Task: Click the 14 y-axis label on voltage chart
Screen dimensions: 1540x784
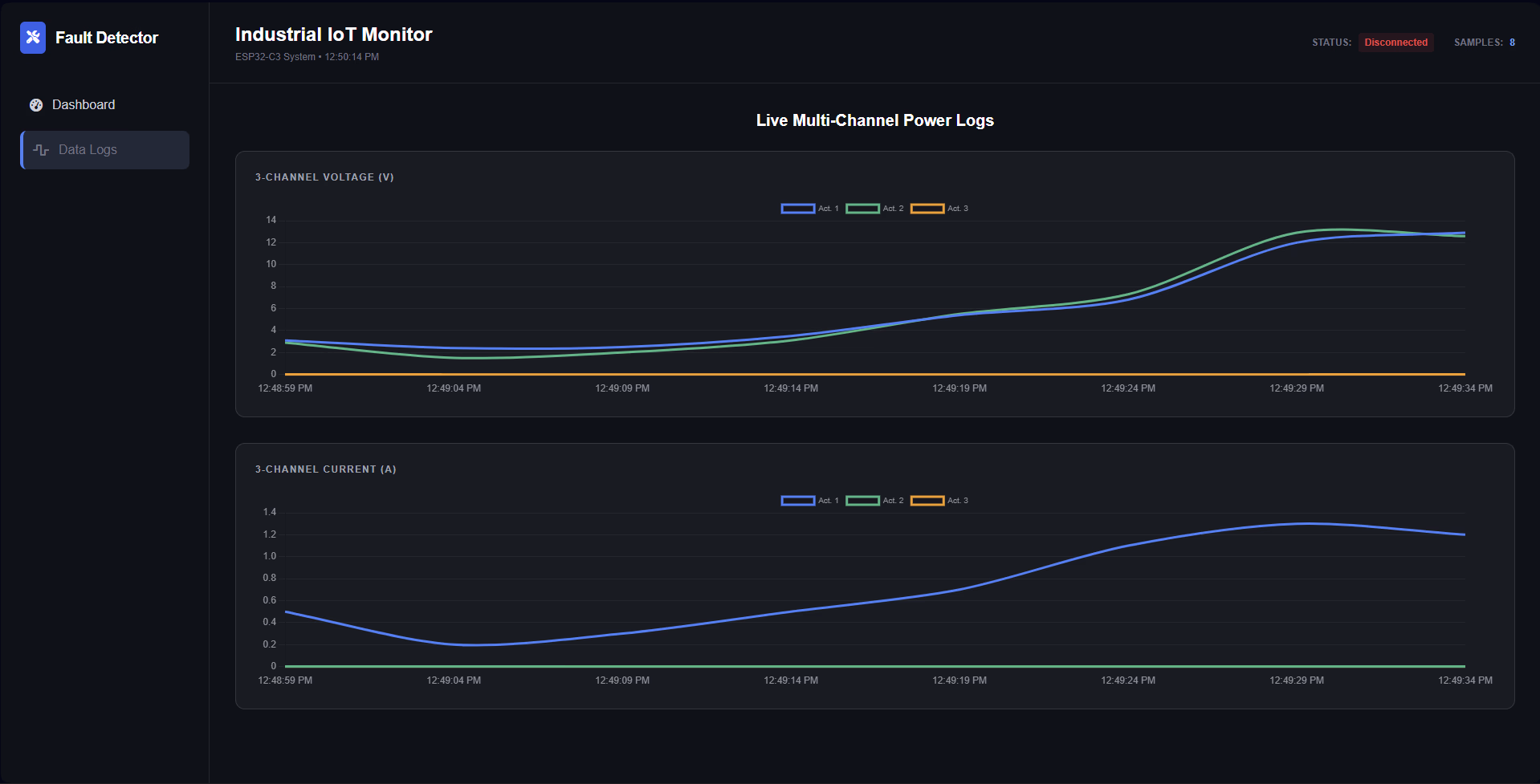Action: coord(271,220)
